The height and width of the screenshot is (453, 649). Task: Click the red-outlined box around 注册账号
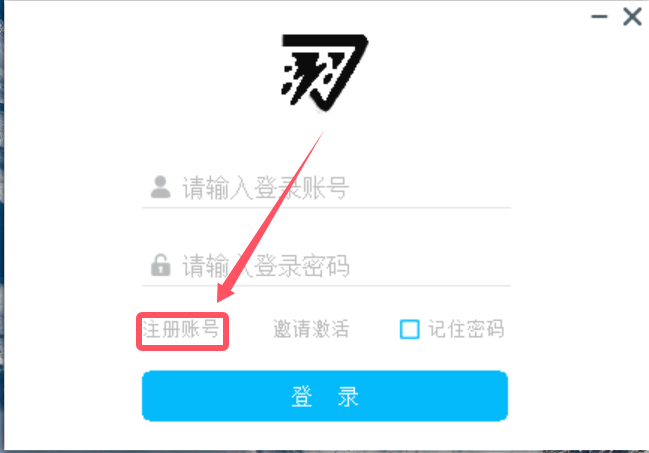[183, 331]
